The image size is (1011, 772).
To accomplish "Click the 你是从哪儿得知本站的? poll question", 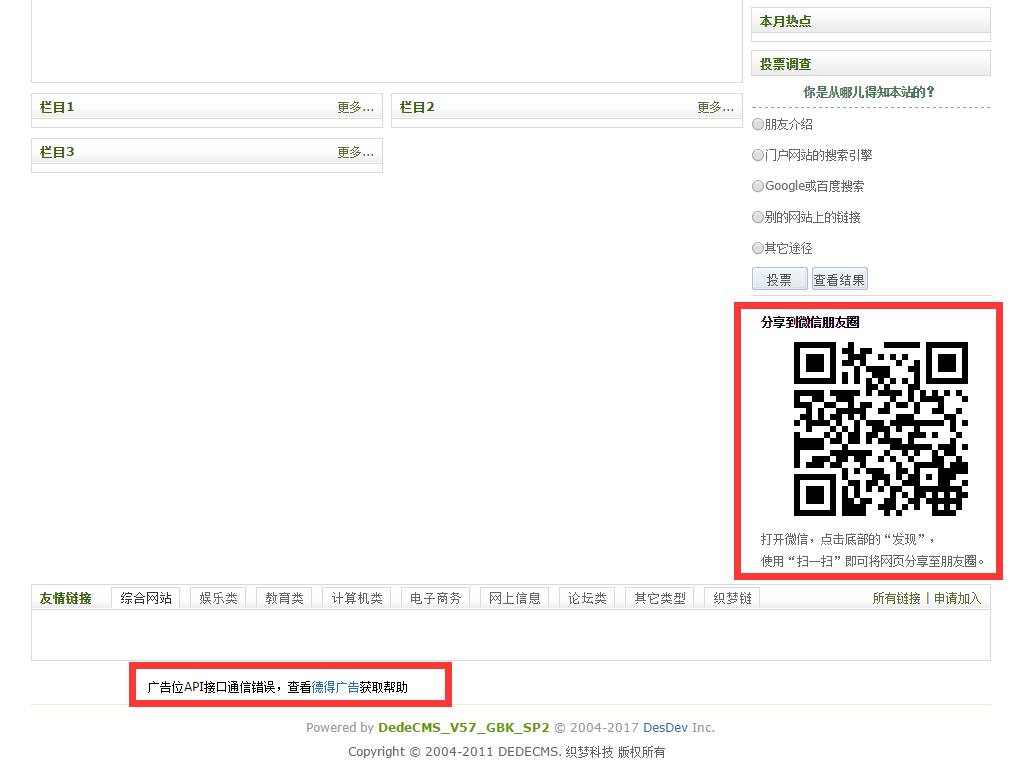I will pos(869,92).
